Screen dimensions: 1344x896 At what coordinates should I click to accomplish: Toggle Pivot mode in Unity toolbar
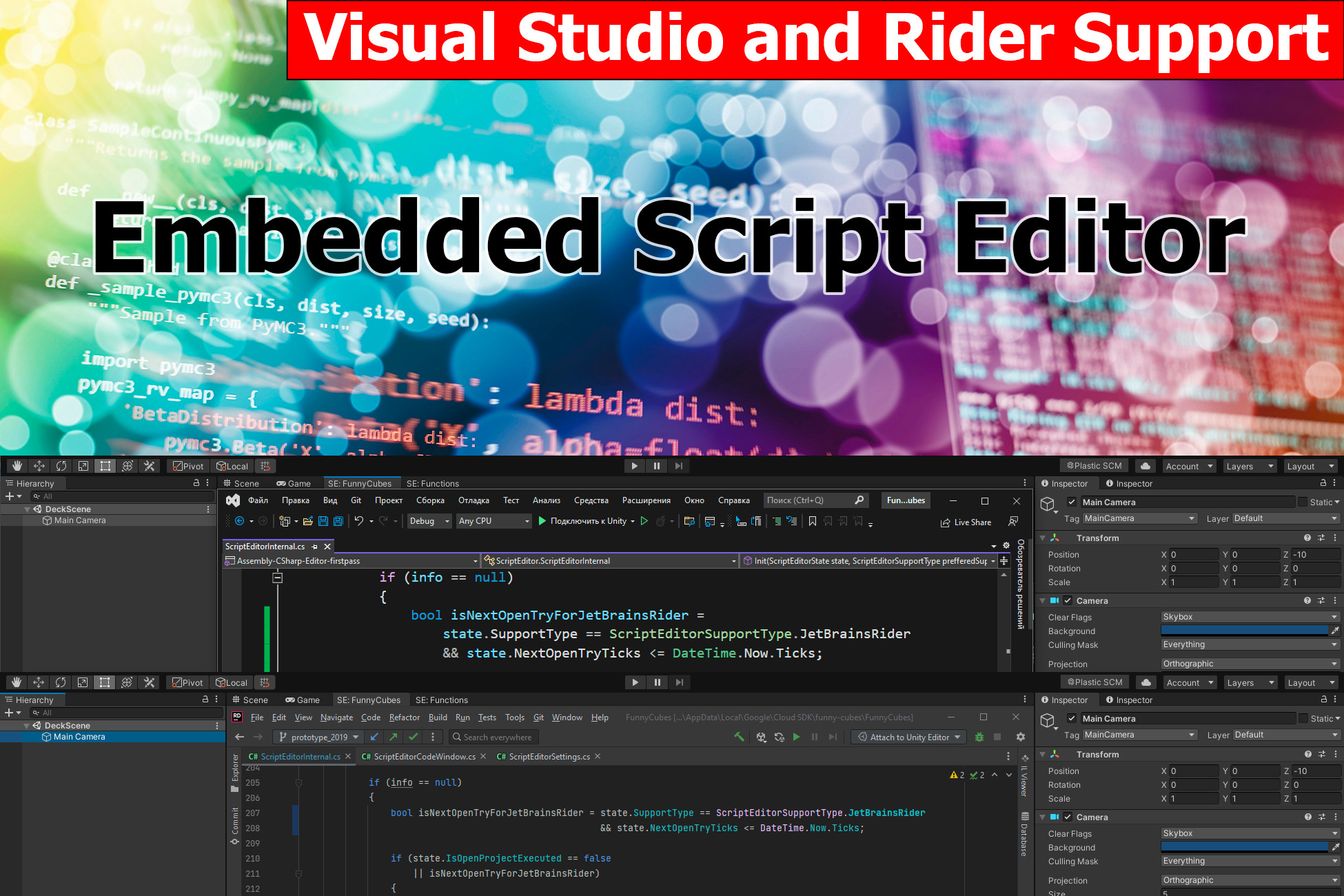click(x=187, y=466)
